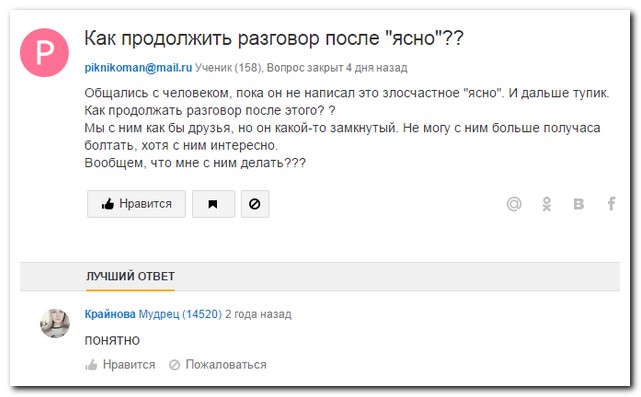Report the answer via Пожаловаться

coord(218,364)
